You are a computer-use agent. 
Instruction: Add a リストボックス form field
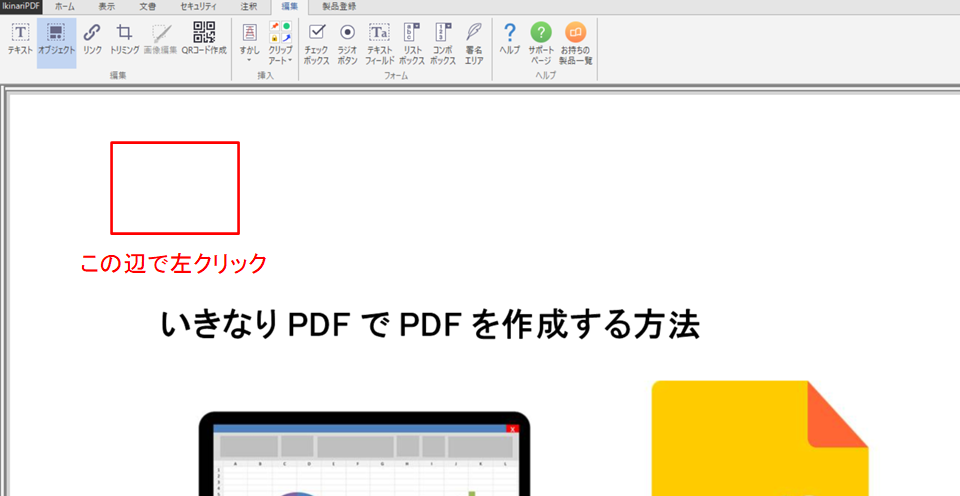click(x=412, y=43)
